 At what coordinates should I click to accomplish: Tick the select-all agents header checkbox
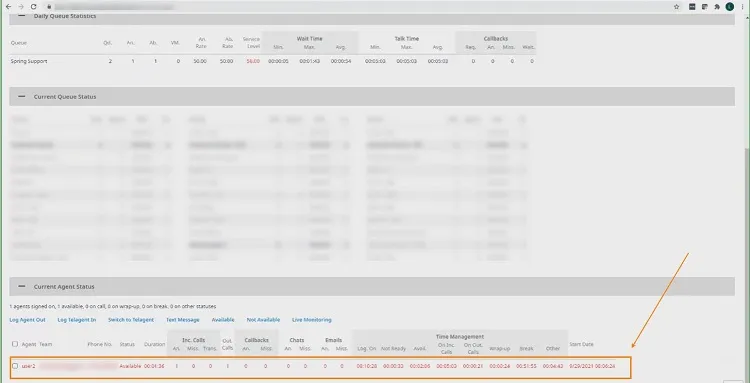[15, 344]
